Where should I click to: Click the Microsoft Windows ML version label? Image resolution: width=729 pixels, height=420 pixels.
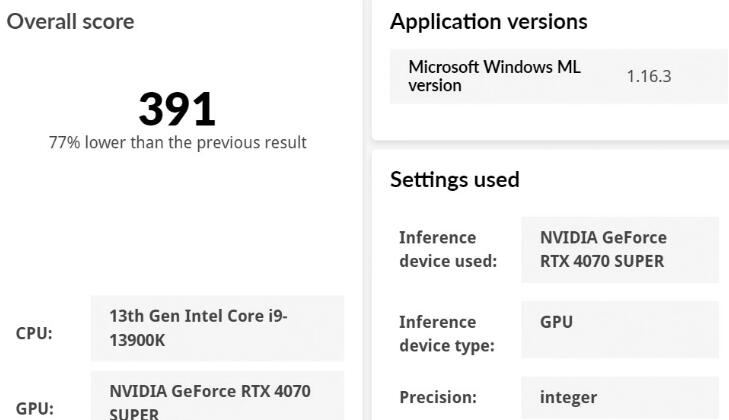click(x=495, y=76)
